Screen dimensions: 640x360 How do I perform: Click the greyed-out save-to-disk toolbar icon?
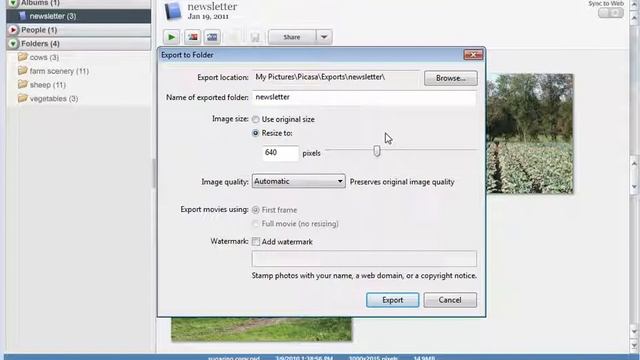tap(255, 38)
